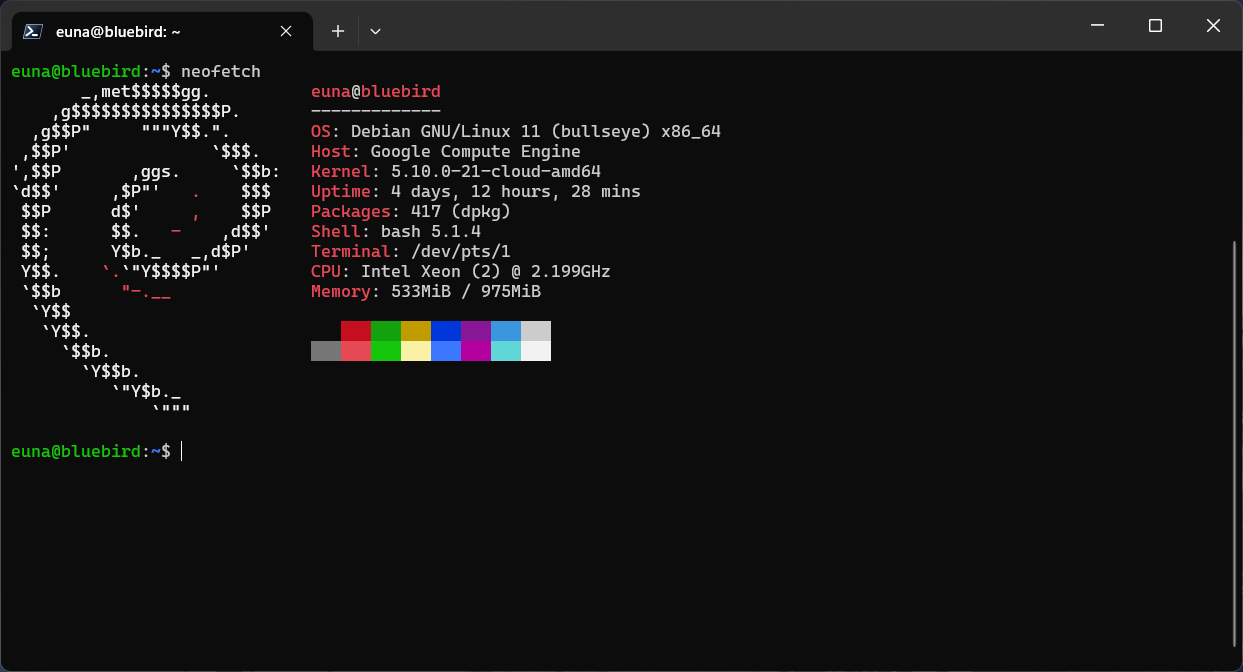The height and width of the screenshot is (672, 1243).
Task: Click the dark green color block
Action: coord(386,331)
